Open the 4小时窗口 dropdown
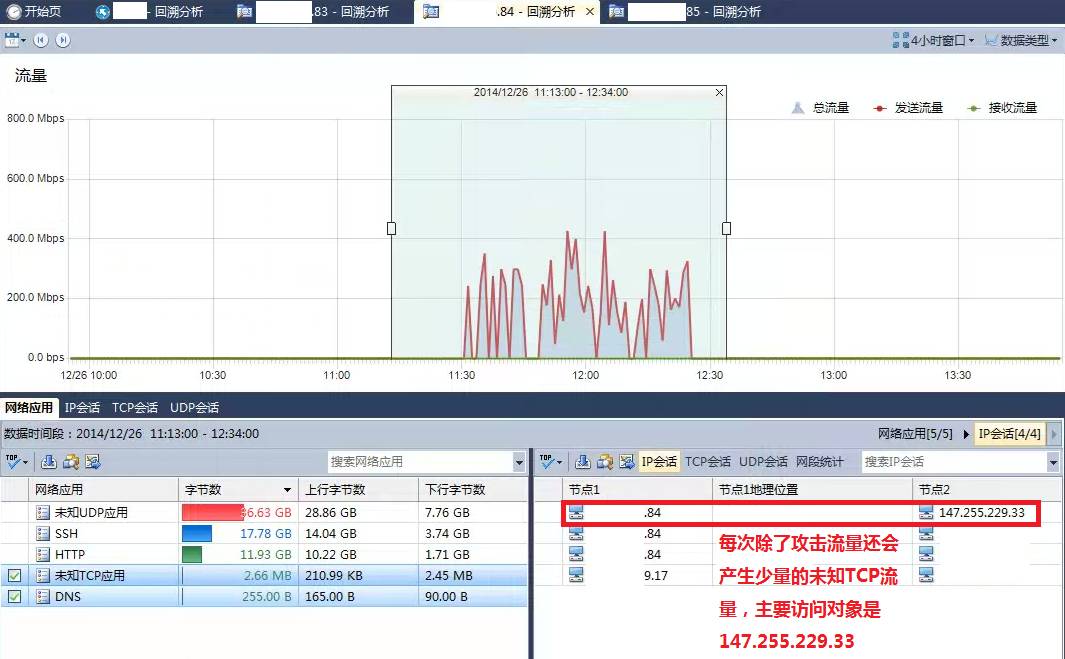This screenshot has width=1065, height=659. click(x=933, y=41)
